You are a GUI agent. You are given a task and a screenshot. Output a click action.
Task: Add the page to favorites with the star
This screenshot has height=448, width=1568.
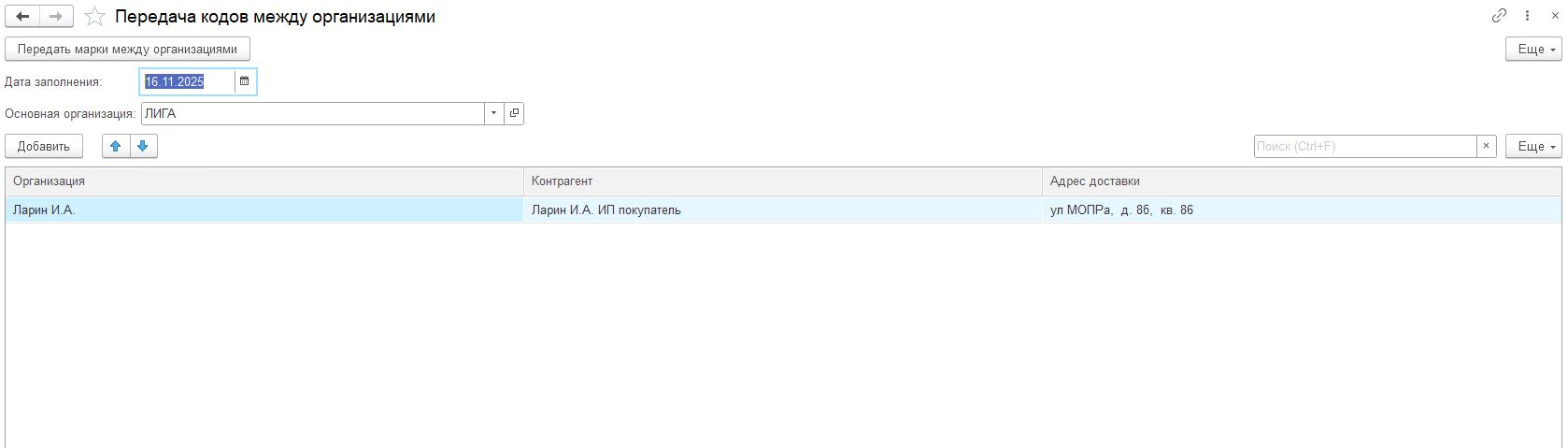(x=94, y=17)
